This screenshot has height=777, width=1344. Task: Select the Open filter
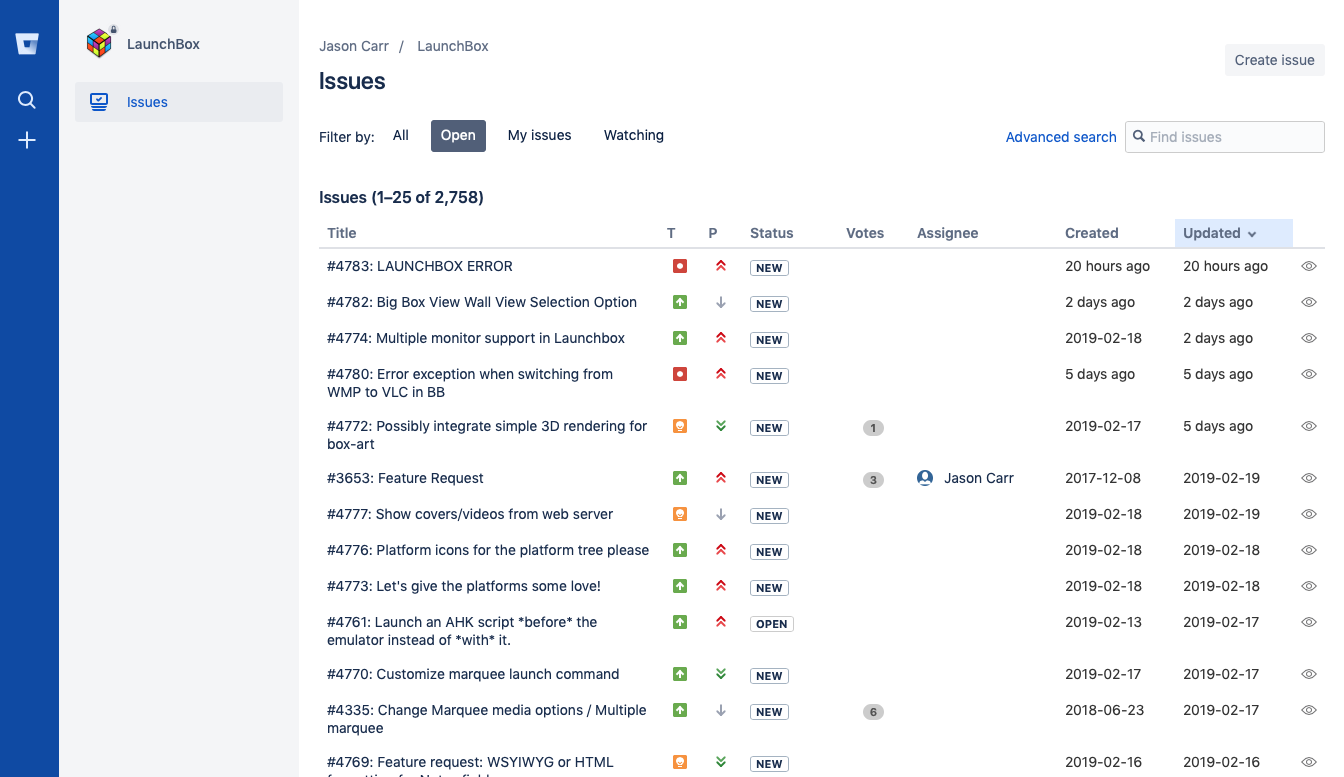458,135
